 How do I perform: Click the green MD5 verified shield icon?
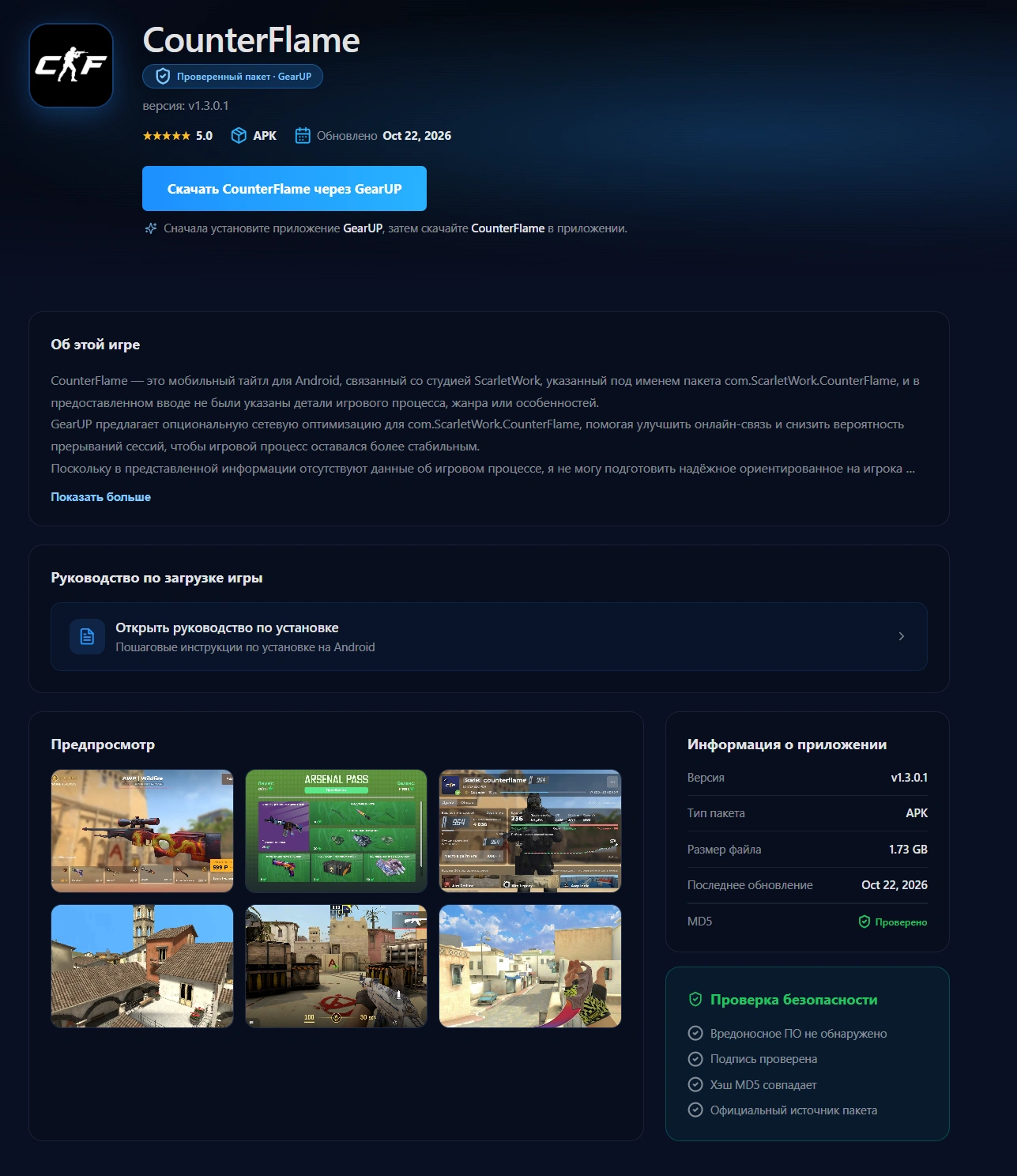(864, 922)
